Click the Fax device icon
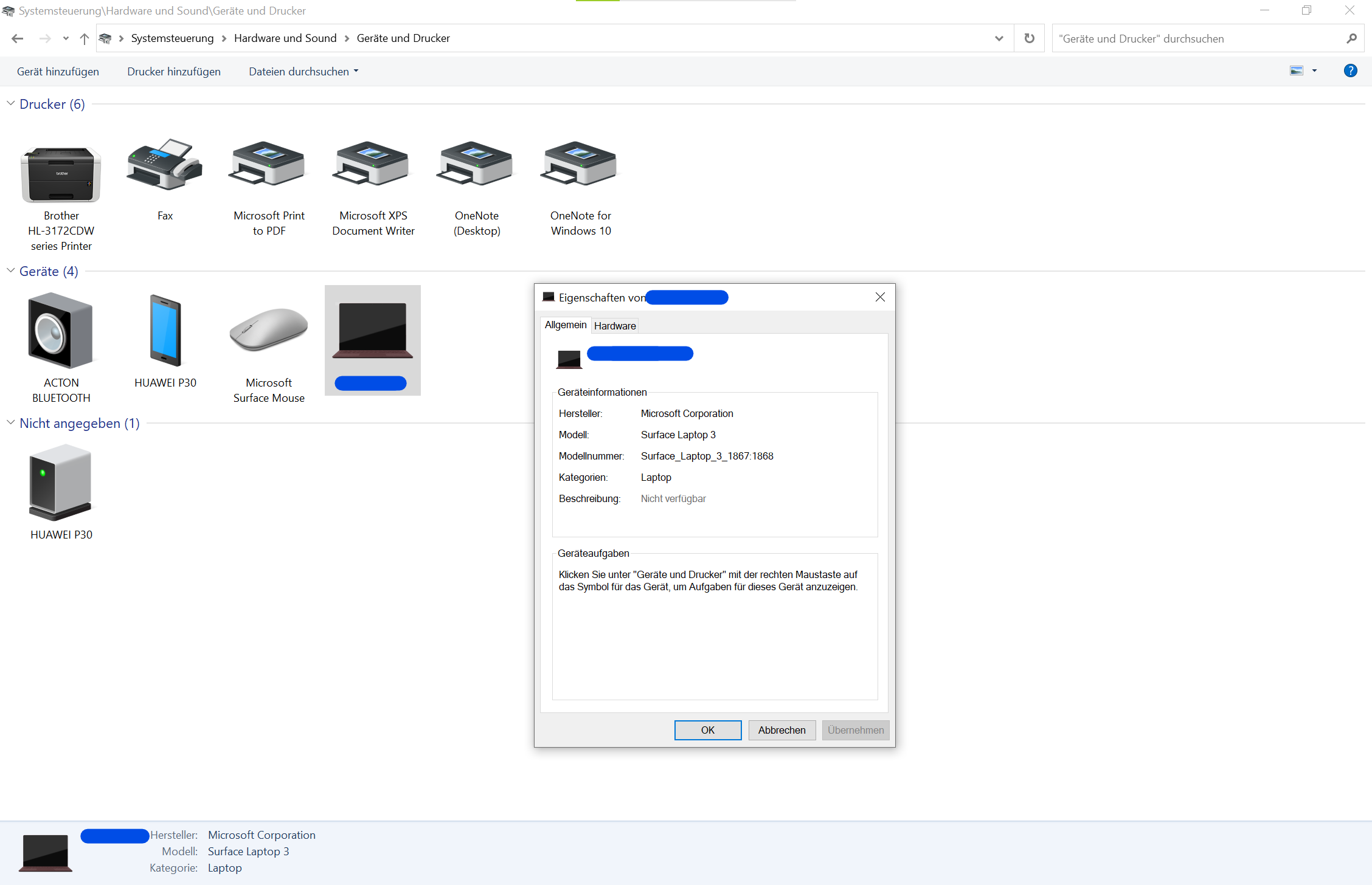Screen dimensions: 1372x885 165,165
